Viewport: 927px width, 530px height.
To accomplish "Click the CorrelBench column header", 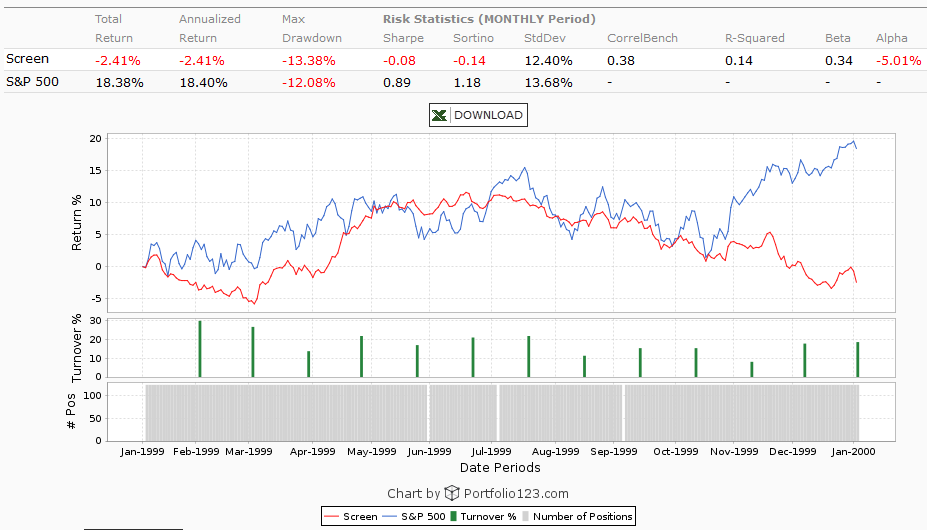I will point(643,38).
